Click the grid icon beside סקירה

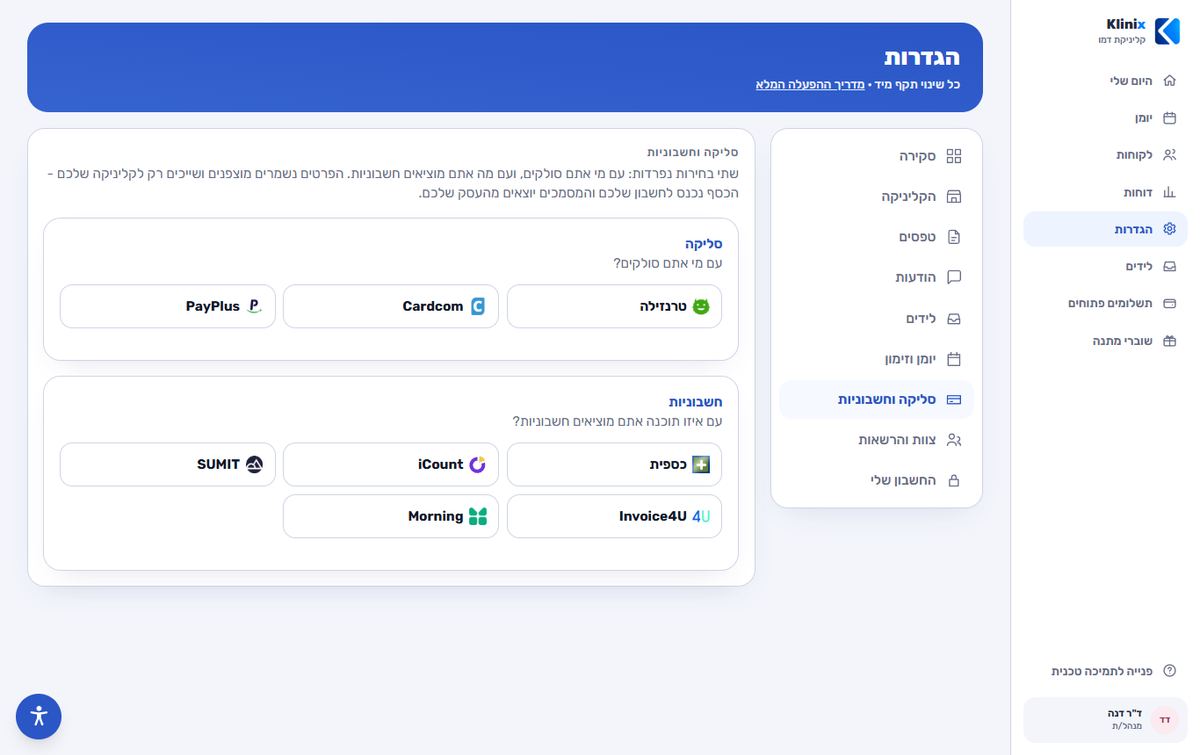pyautogui.click(x=953, y=156)
